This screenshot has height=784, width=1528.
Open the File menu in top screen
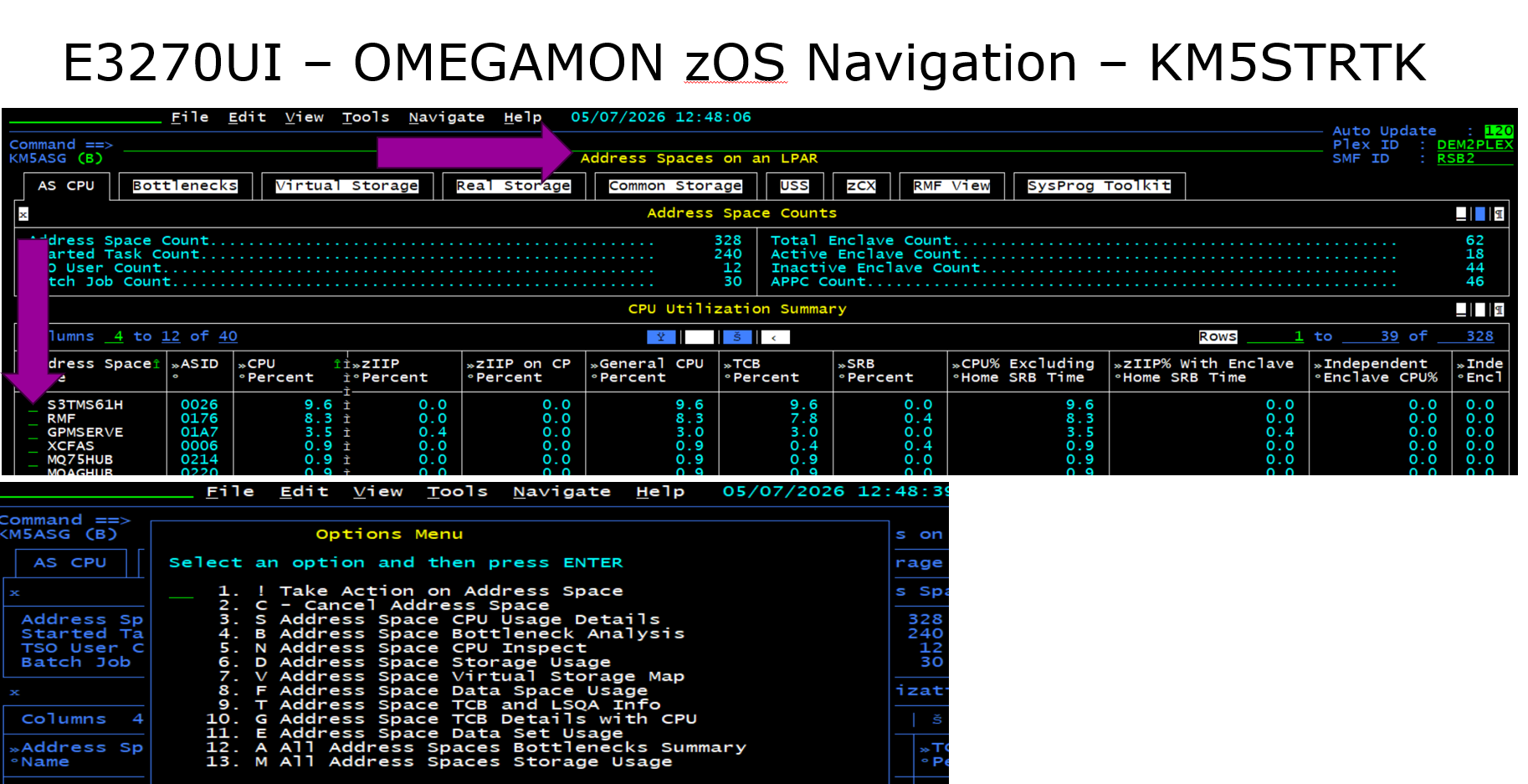pos(190,117)
